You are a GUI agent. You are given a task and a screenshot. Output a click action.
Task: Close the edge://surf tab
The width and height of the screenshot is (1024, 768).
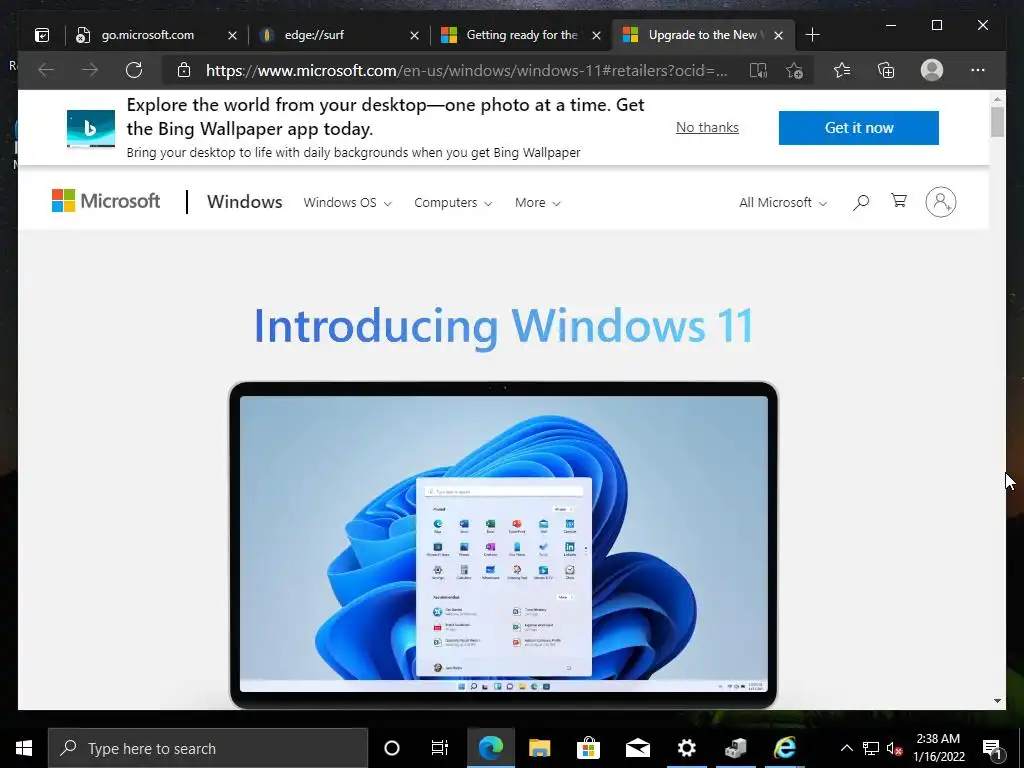pos(414,35)
